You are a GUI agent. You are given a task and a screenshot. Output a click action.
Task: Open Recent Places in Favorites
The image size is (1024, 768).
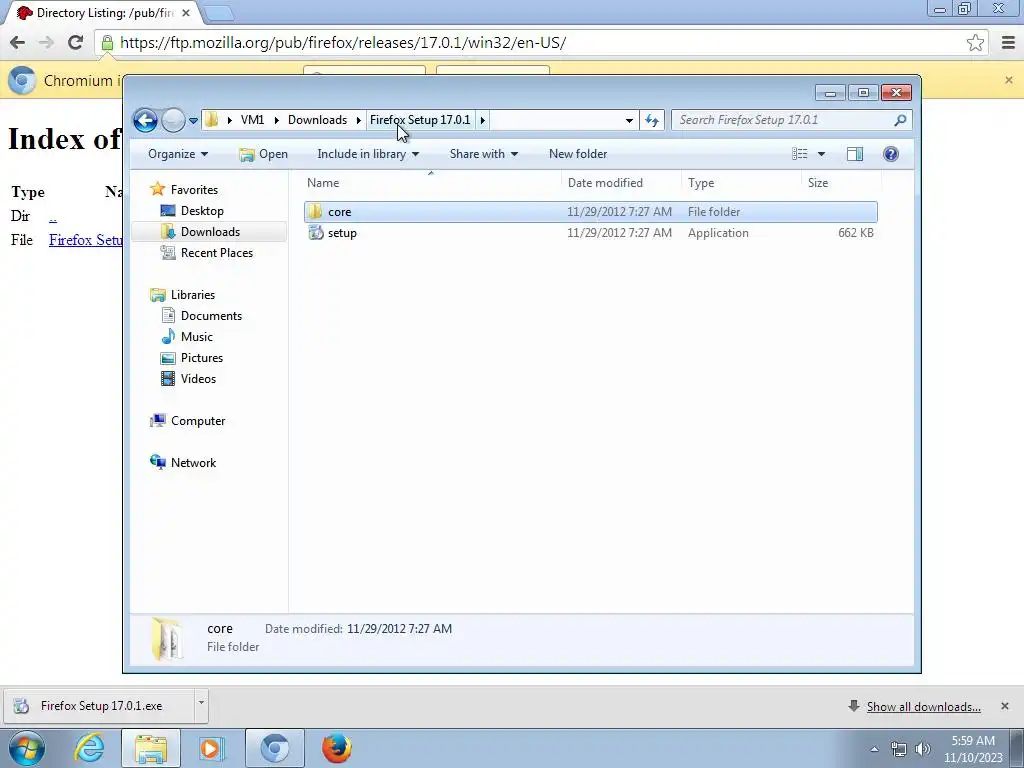[x=216, y=253]
